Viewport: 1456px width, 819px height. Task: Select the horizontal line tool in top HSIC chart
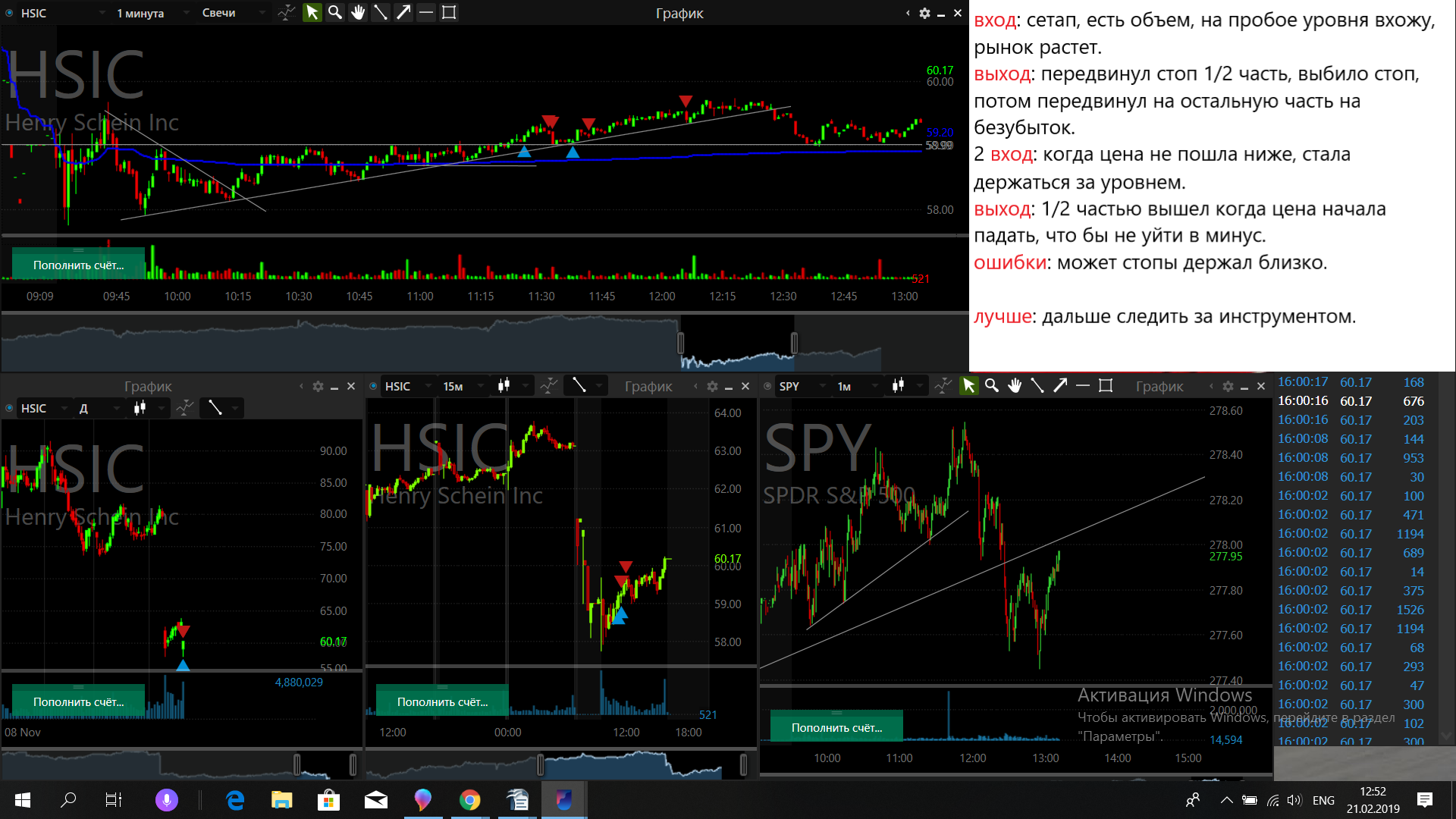[426, 13]
